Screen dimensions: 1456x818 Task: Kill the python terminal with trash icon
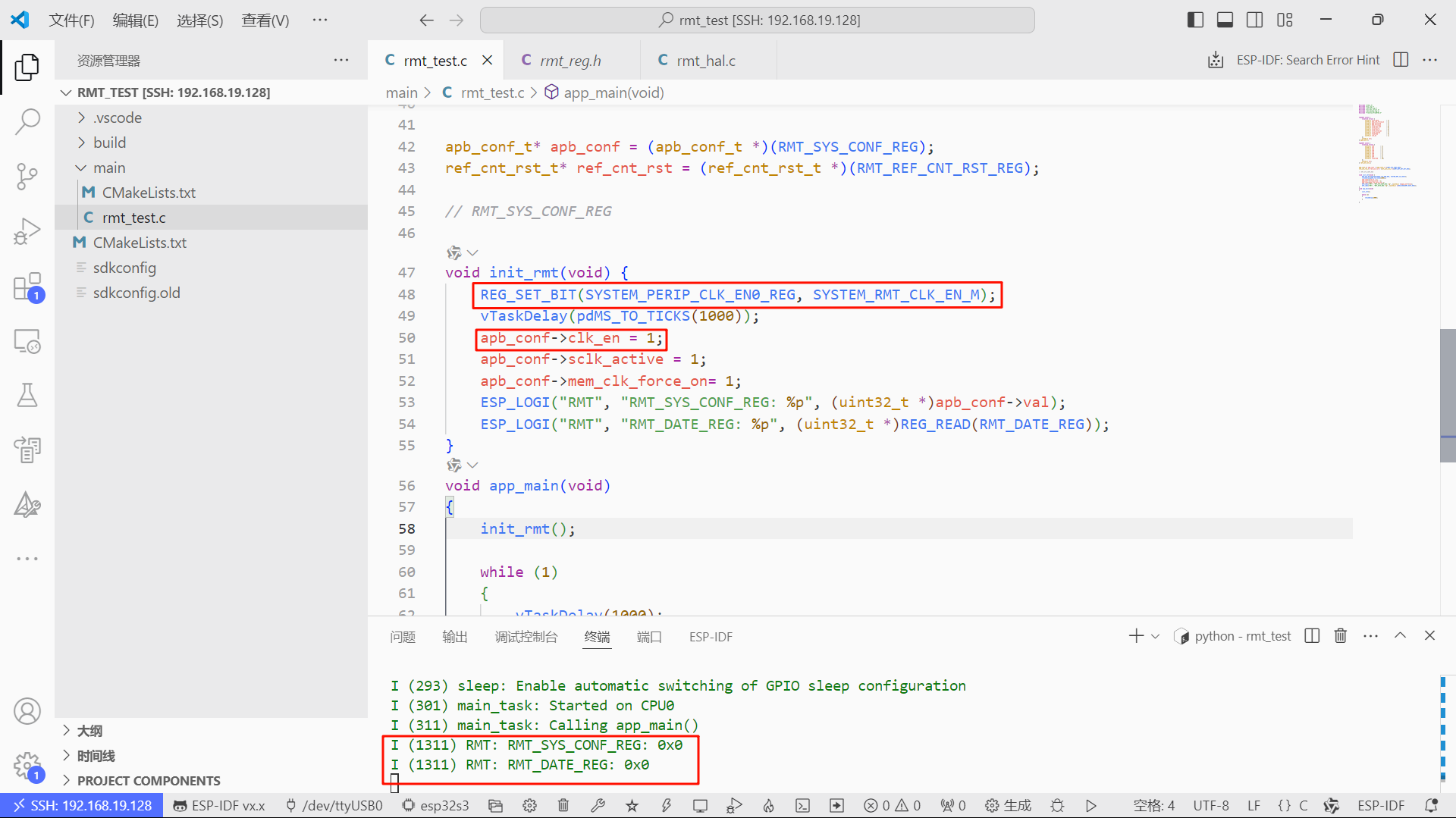click(1341, 636)
